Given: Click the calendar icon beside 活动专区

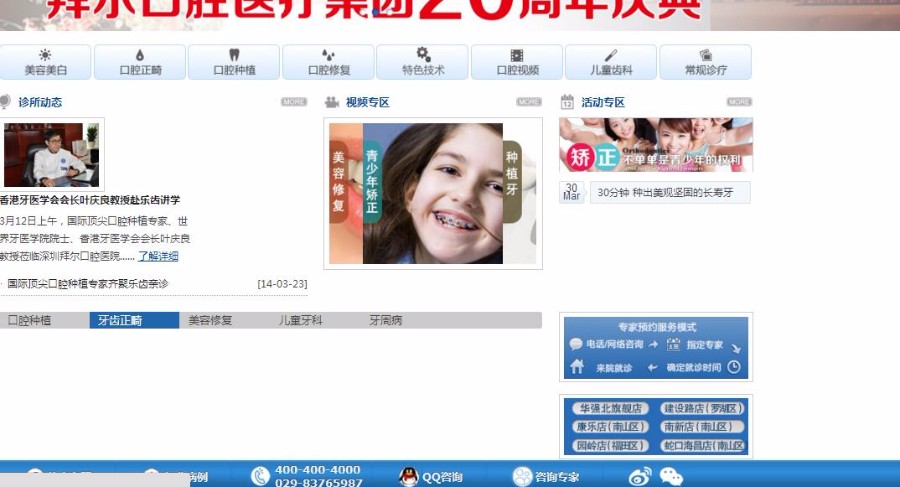Looking at the screenshot, I should coord(567,102).
